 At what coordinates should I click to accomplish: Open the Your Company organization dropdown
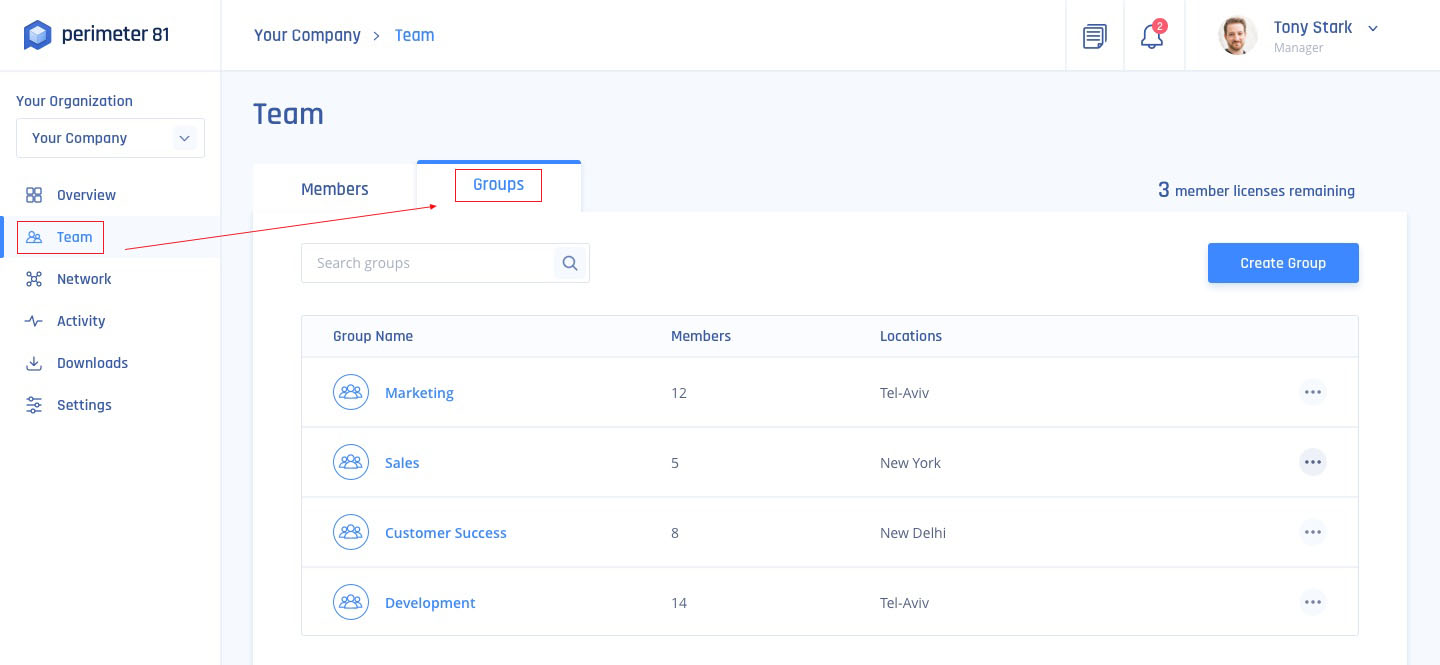tap(110, 138)
